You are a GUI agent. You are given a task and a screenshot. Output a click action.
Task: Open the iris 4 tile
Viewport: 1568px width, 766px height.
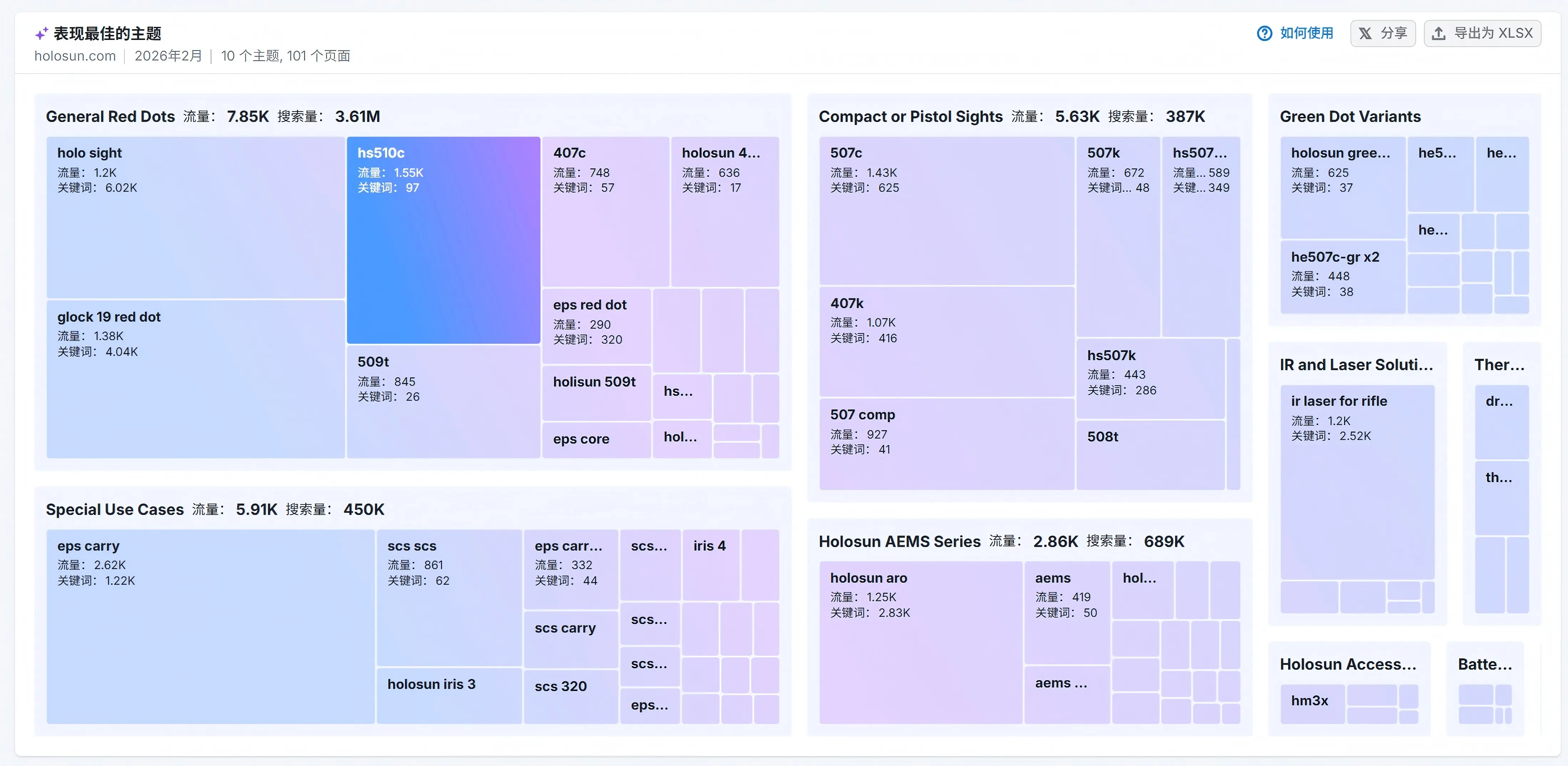(711, 565)
